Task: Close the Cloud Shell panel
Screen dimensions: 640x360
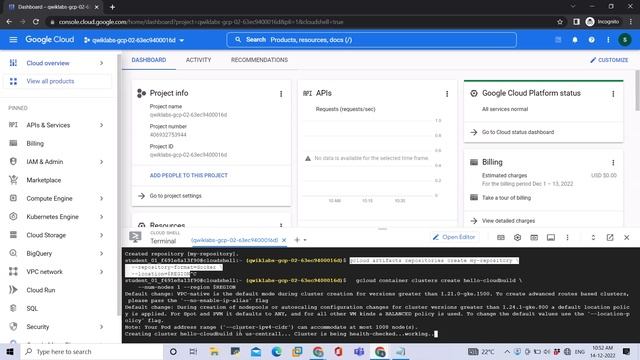Action: coord(627,237)
